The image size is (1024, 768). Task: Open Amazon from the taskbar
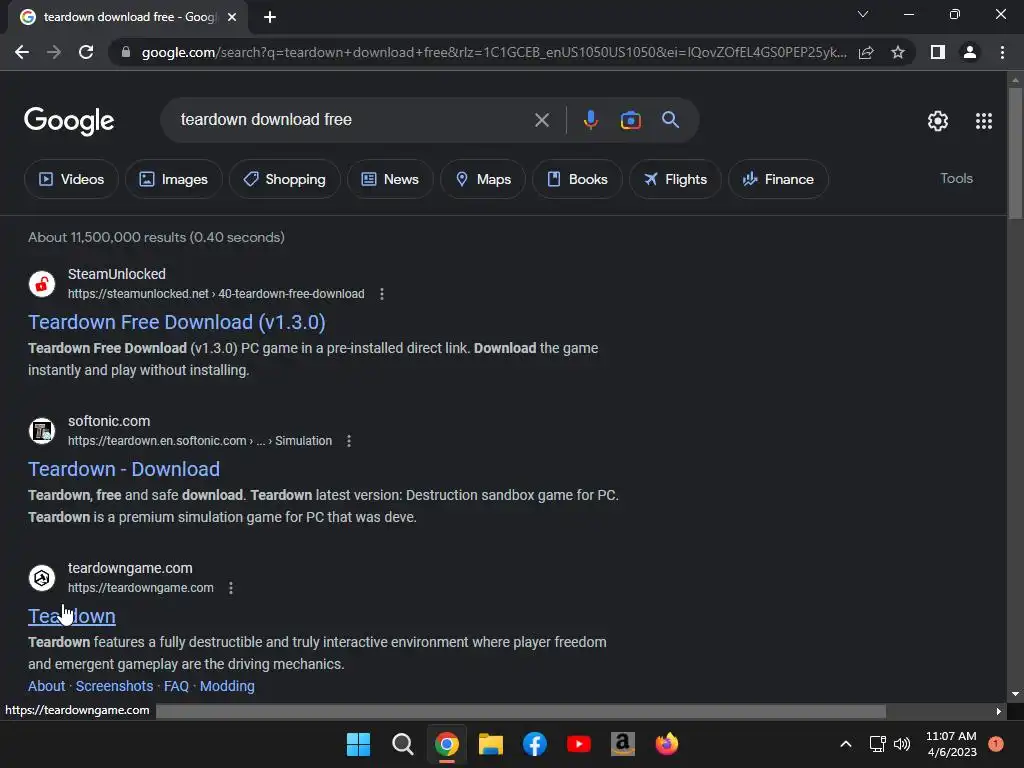[622, 744]
